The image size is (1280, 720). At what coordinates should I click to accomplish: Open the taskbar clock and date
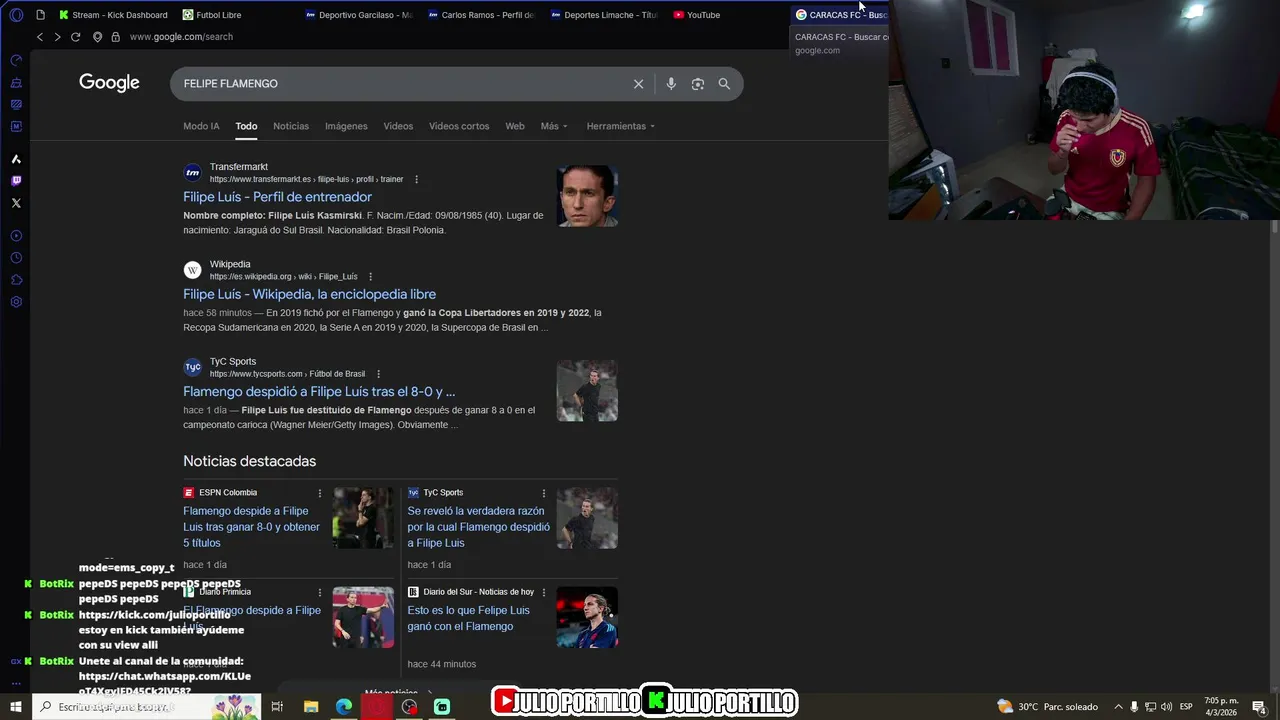pyautogui.click(x=1221, y=707)
